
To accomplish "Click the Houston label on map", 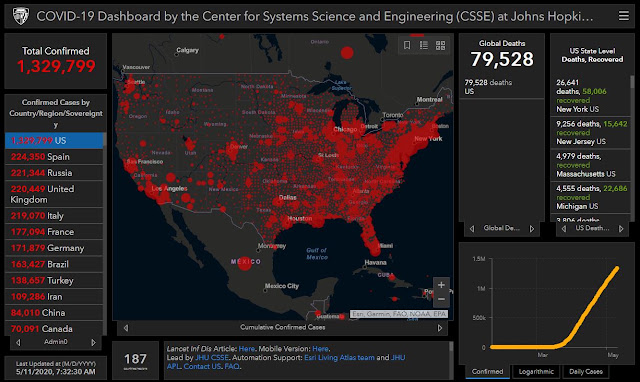I will (x=300, y=218).
